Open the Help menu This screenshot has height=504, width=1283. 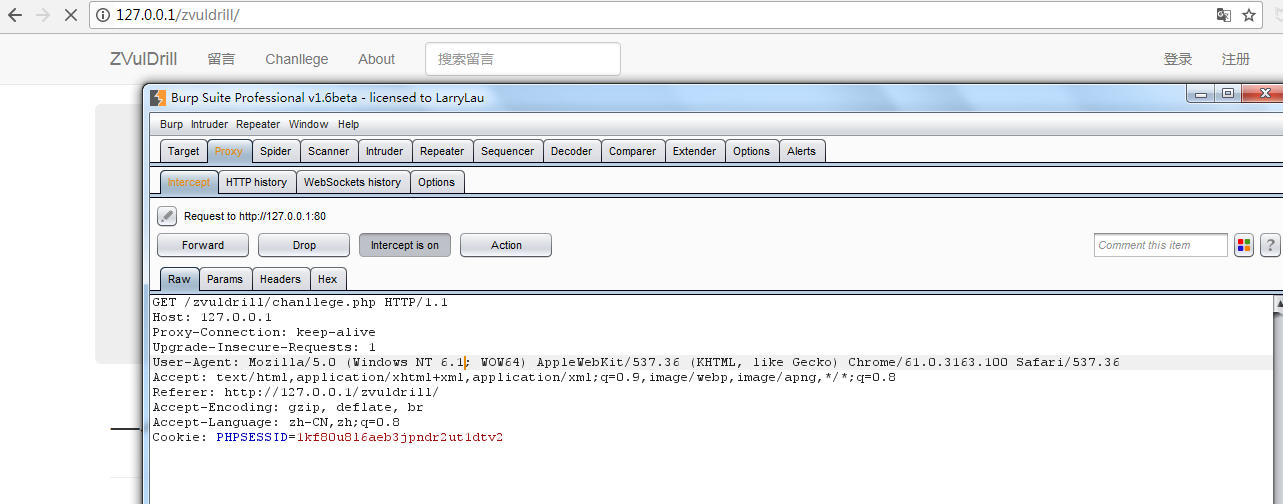click(x=348, y=124)
